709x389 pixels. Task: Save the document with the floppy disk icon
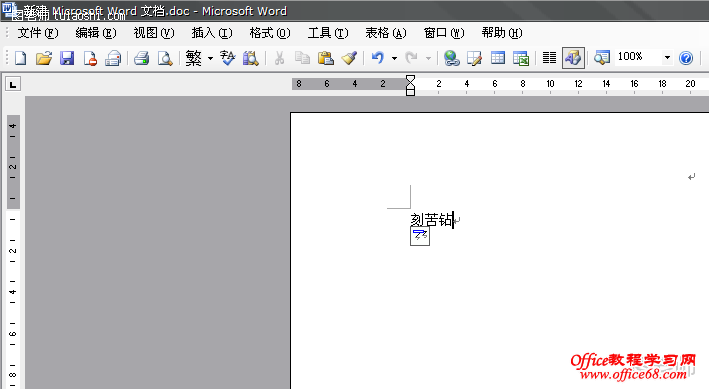click(67, 58)
